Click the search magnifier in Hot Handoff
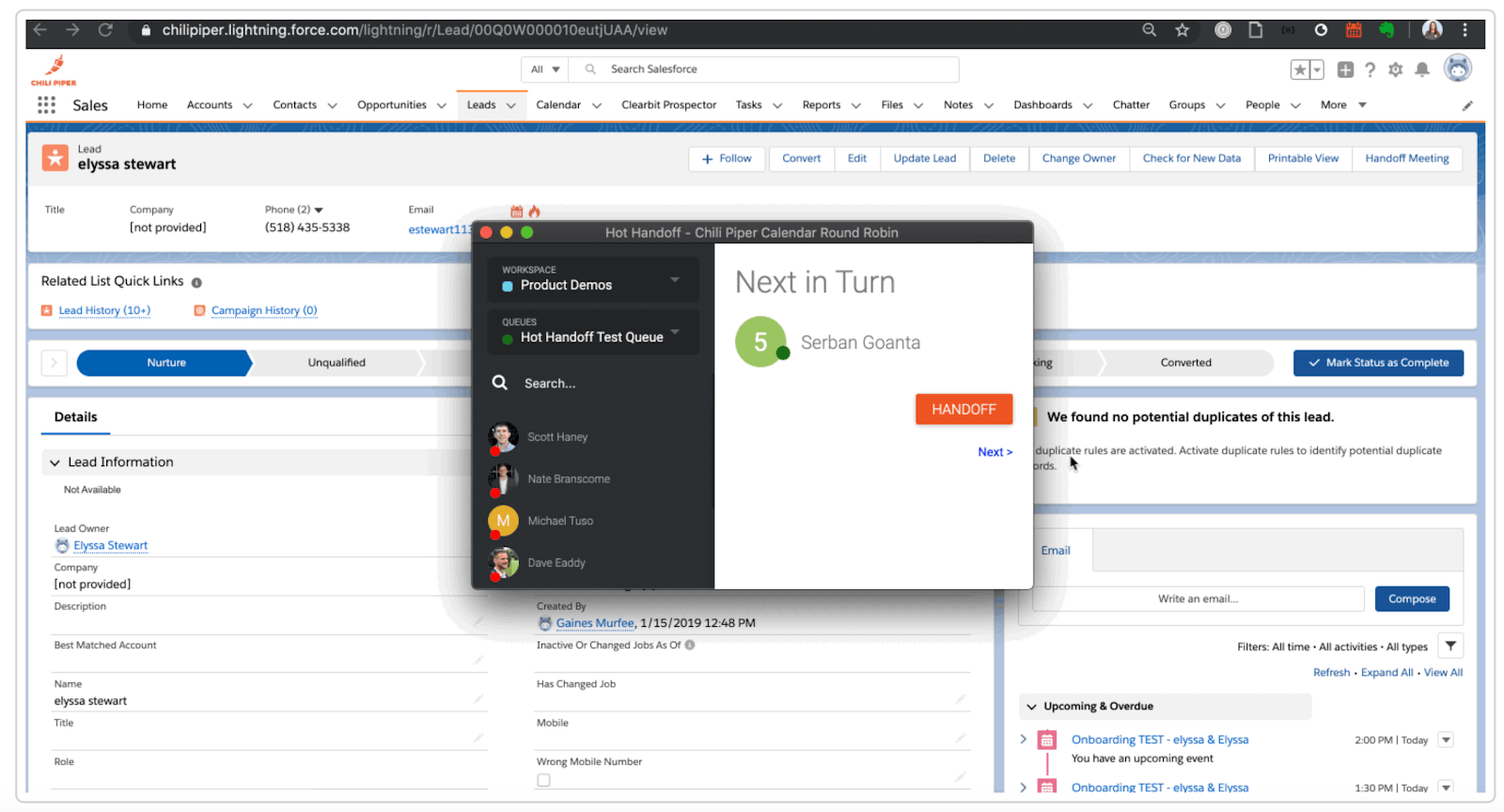Image resolution: width=1504 pixels, height=812 pixels. (500, 383)
